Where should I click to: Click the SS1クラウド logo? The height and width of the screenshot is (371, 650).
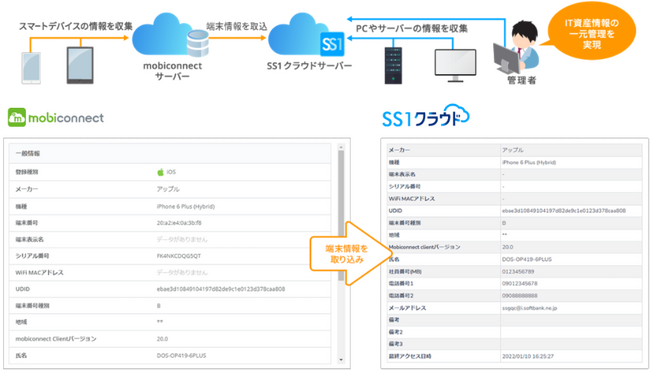[x=425, y=116]
